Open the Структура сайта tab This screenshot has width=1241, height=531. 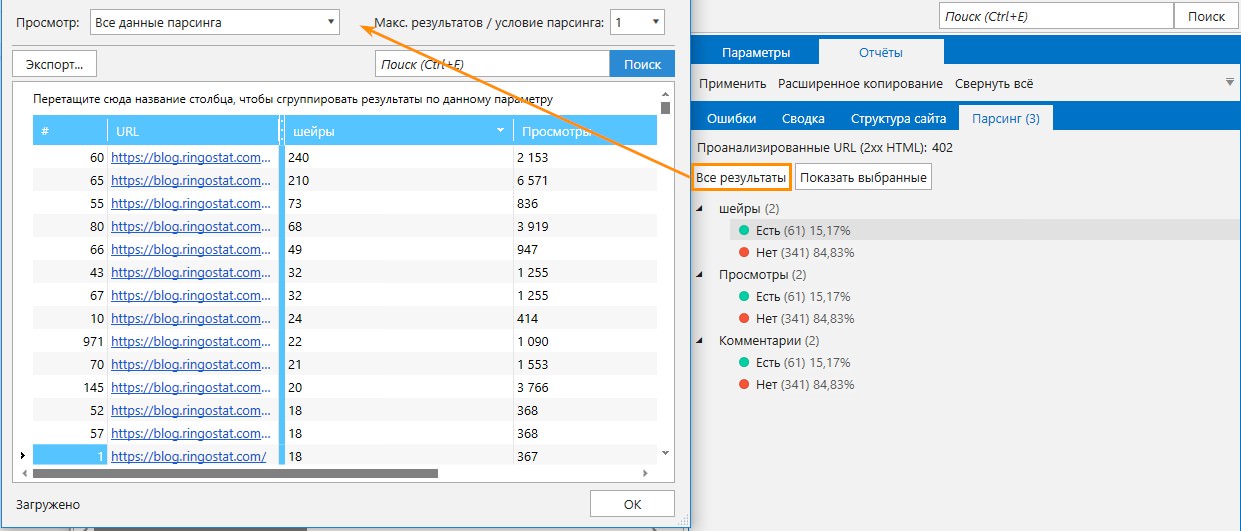coord(897,118)
